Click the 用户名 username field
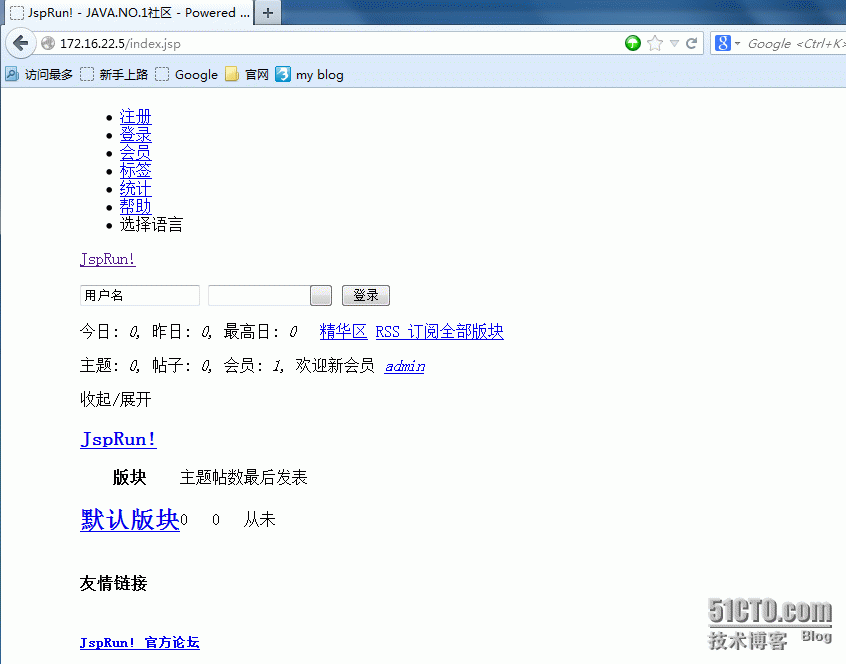846x664 pixels. pyautogui.click(x=140, y=295)
